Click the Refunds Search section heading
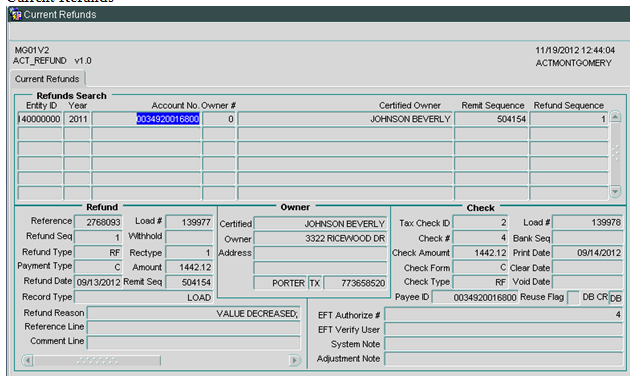This screenshot has height=380, width=634. [72, 96]
